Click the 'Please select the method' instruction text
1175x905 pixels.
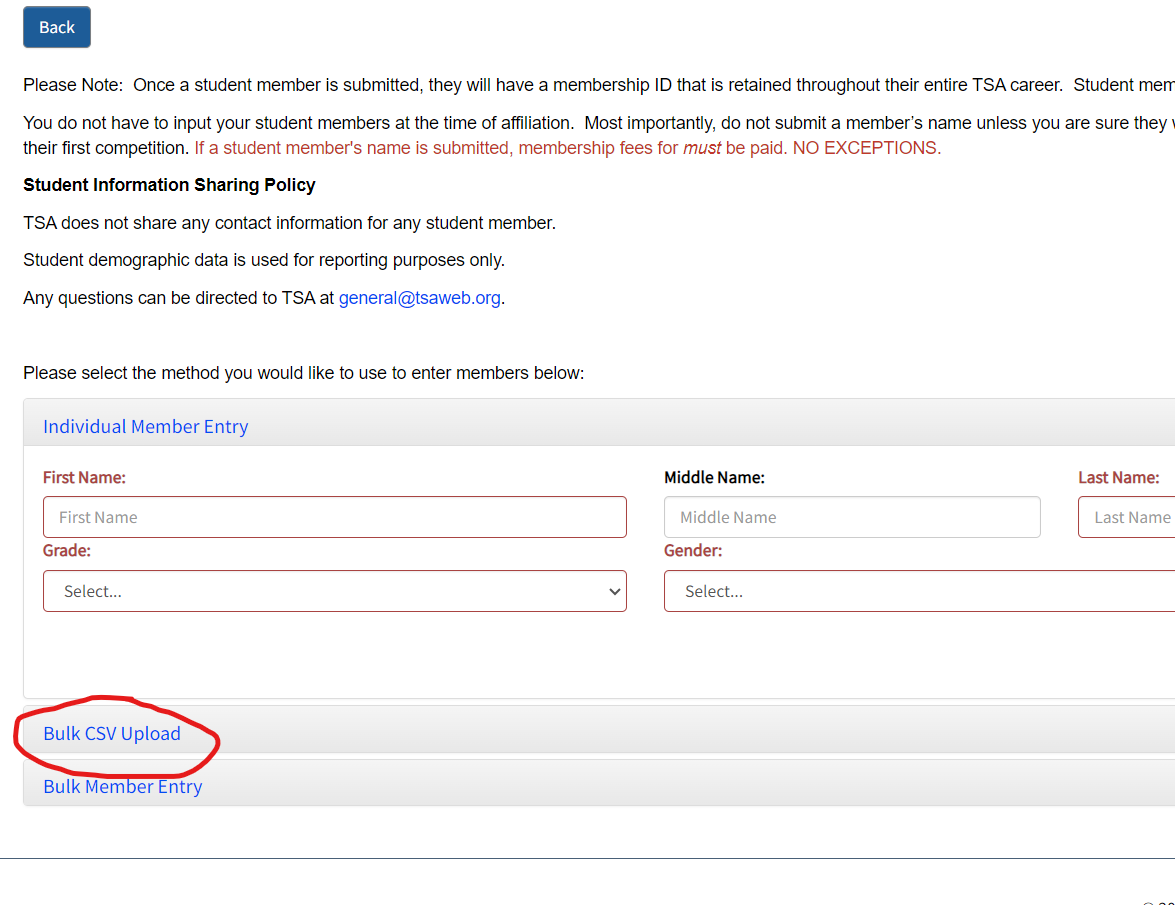click(303, 373)
